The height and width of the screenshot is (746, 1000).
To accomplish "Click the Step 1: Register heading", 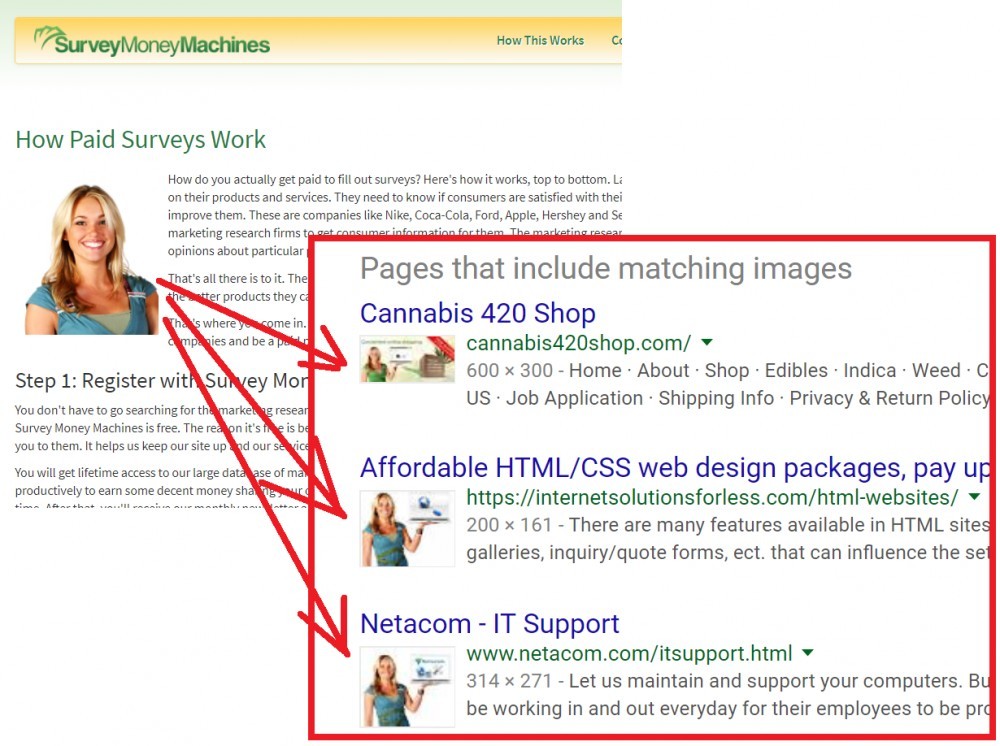I will (x=161, y=381).
